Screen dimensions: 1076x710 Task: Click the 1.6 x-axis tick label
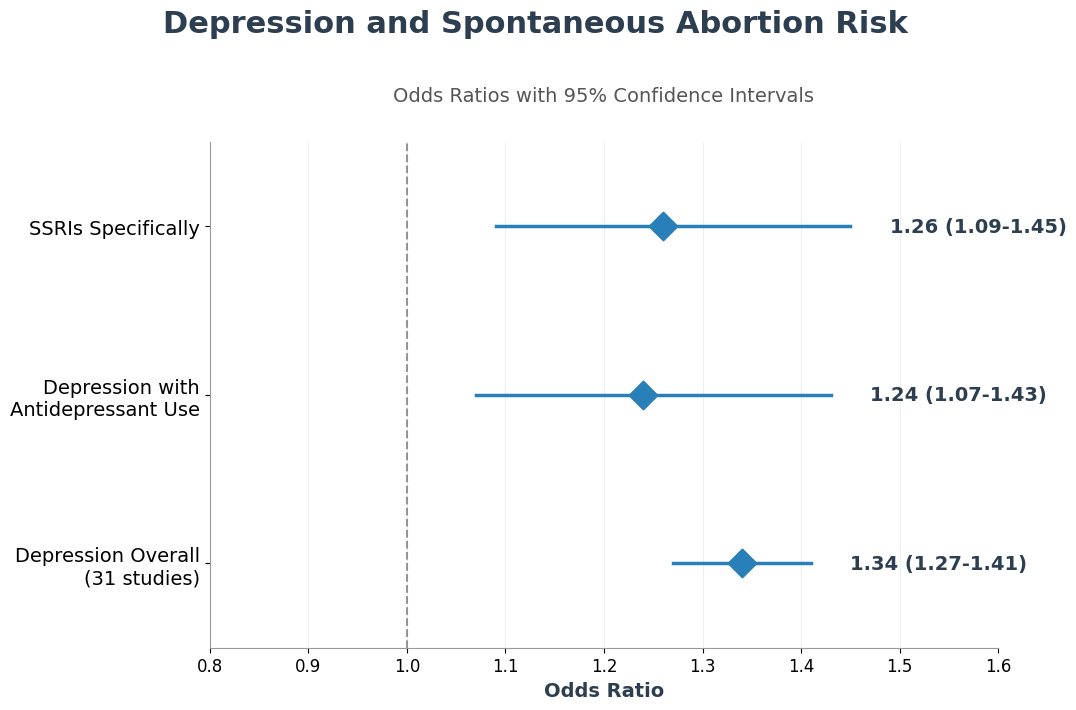click(998, 666)
